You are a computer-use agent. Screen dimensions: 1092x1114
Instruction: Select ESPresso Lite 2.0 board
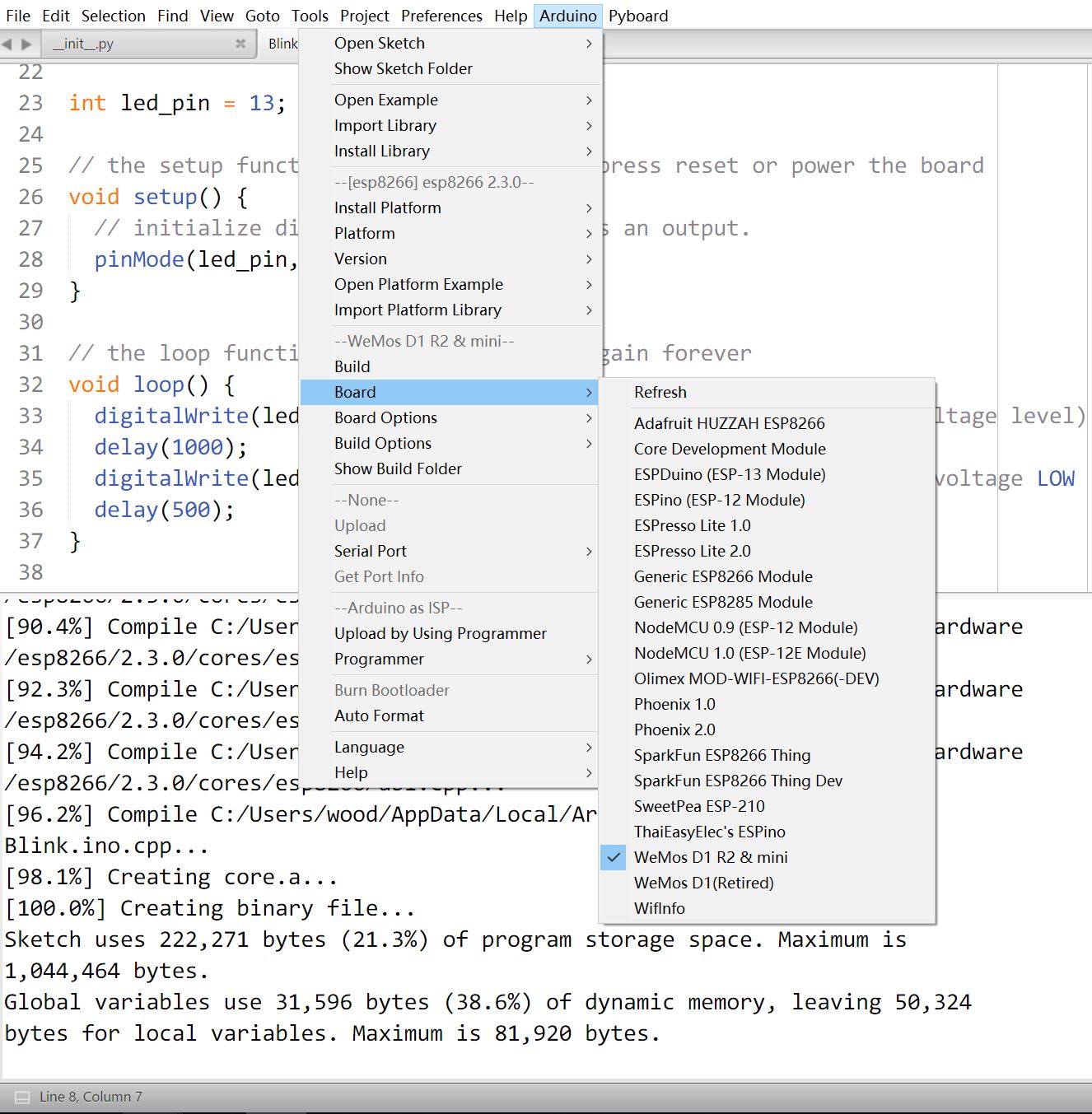coord(767,551)
